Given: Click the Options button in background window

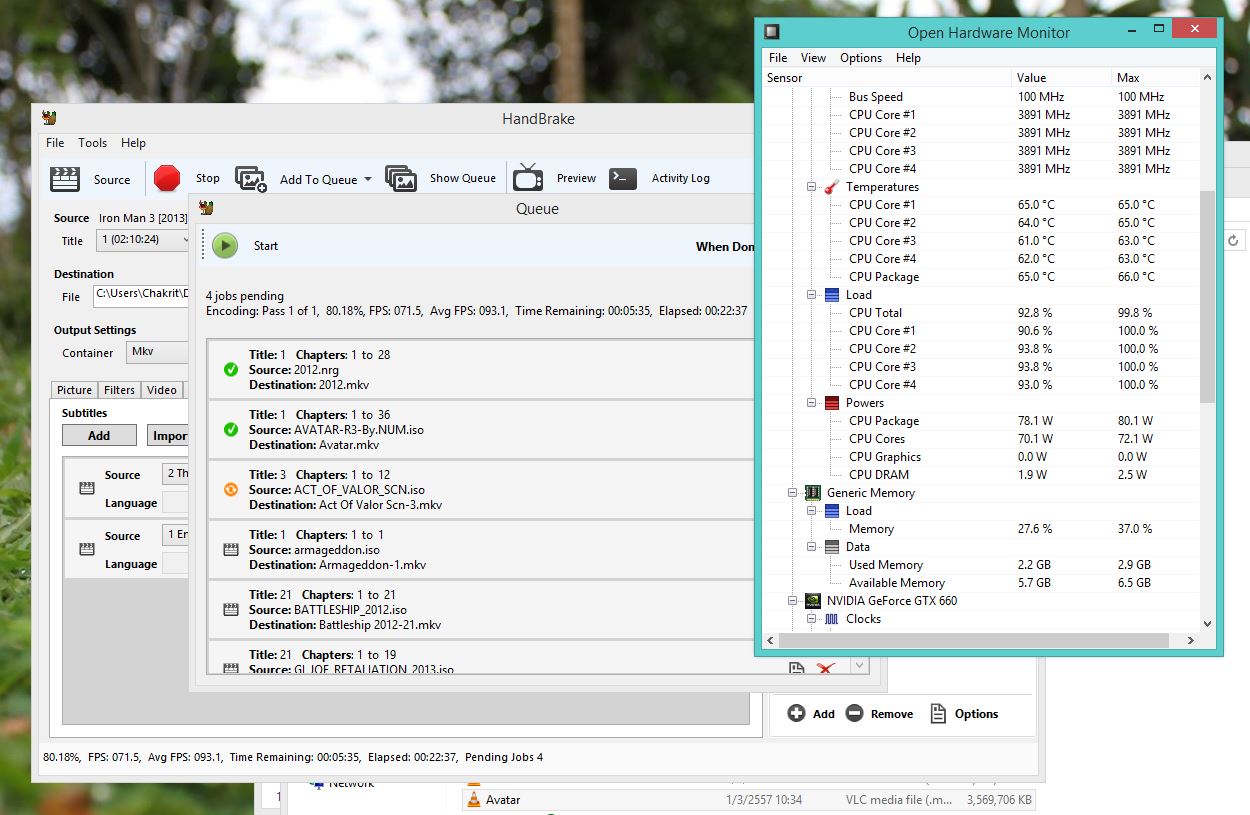Looking at the screenshot, I should [x=963, y=714].
